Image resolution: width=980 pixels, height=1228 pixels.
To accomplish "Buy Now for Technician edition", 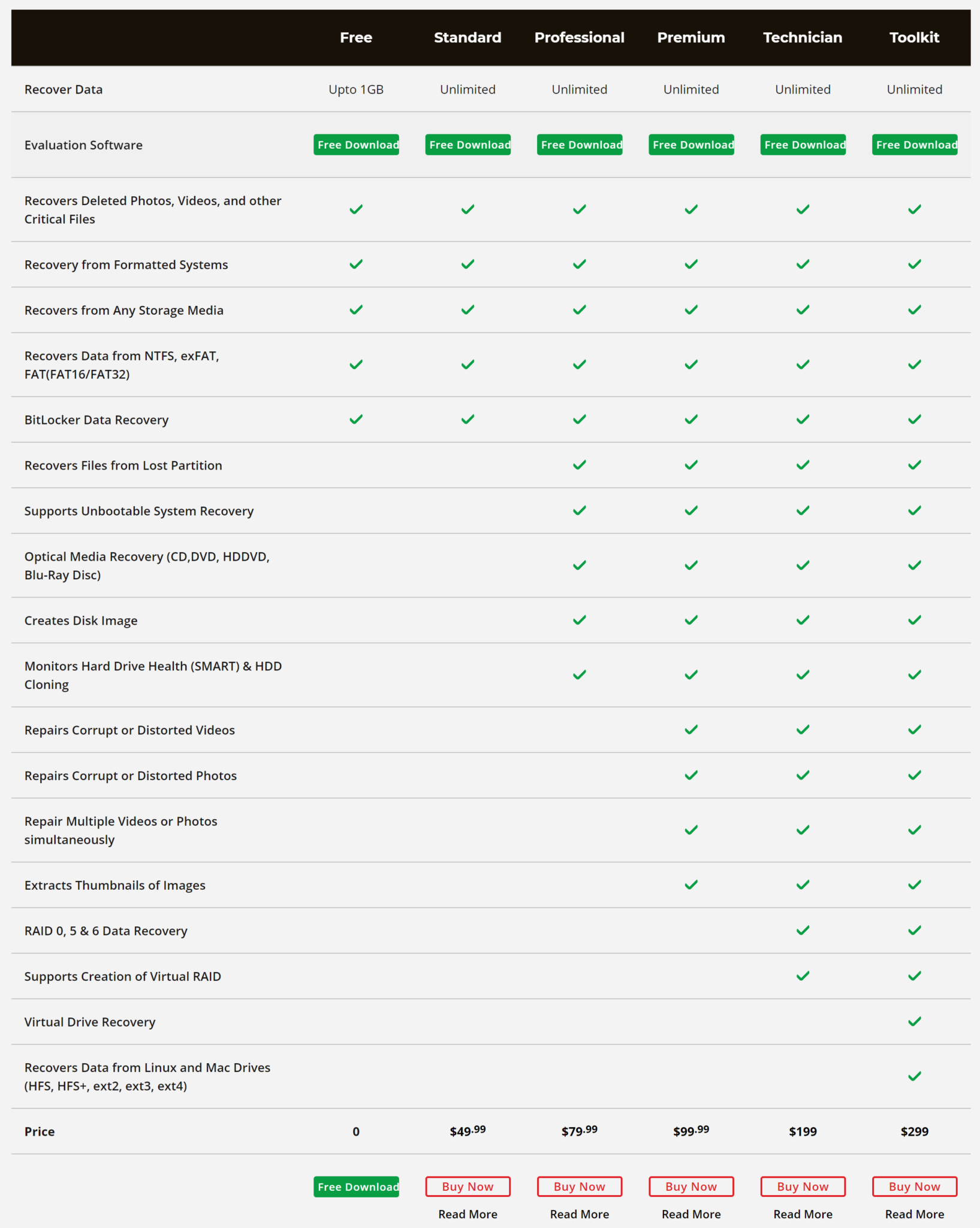I will (803, 1187).
